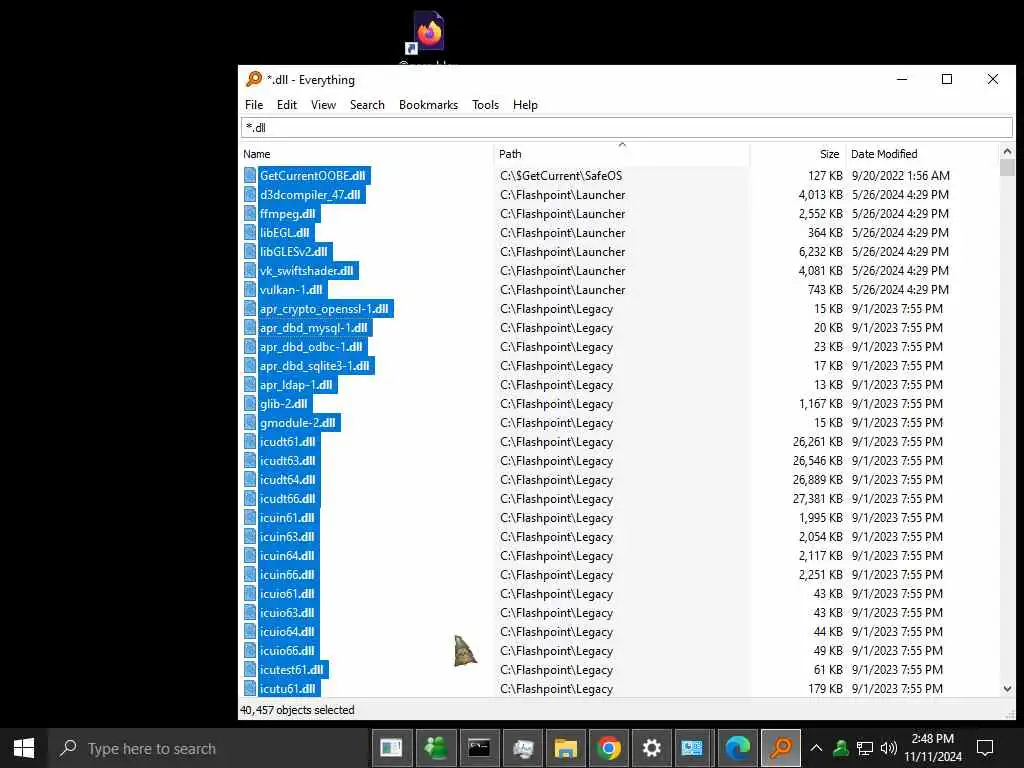The width and height of the screenshot is (1024, 768).
Task: Open the clock showing 2:48 PM
Action: (x=933, y=748)
